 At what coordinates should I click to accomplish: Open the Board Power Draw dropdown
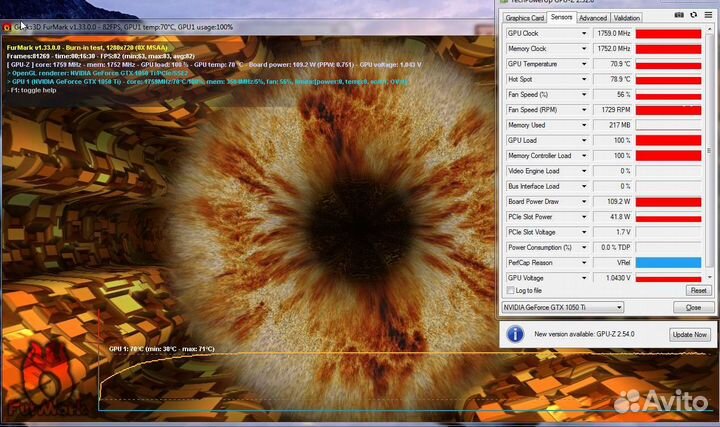[585, 201]
